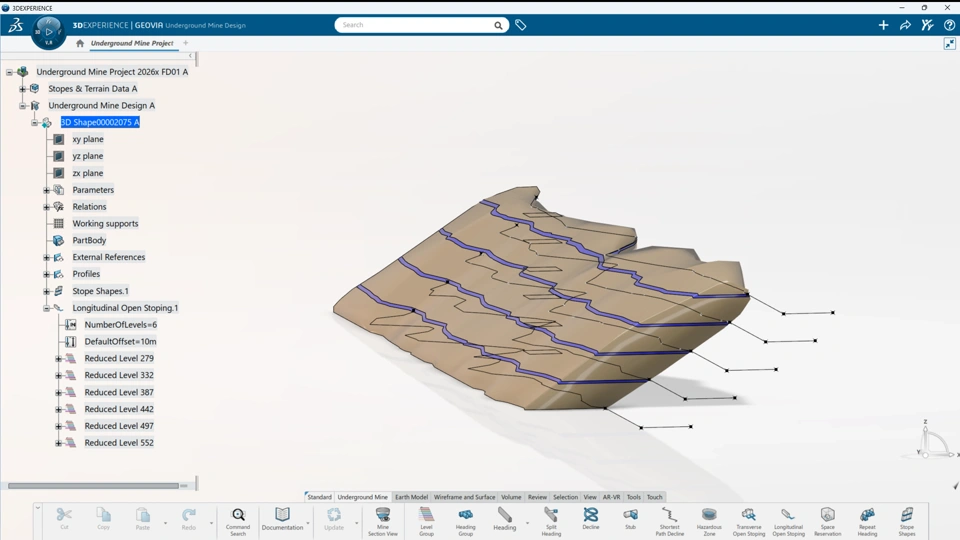The height and width of the screenshot is (540, 960).
Task: Select the PartBody tree item
Action: tap(89, 241)
